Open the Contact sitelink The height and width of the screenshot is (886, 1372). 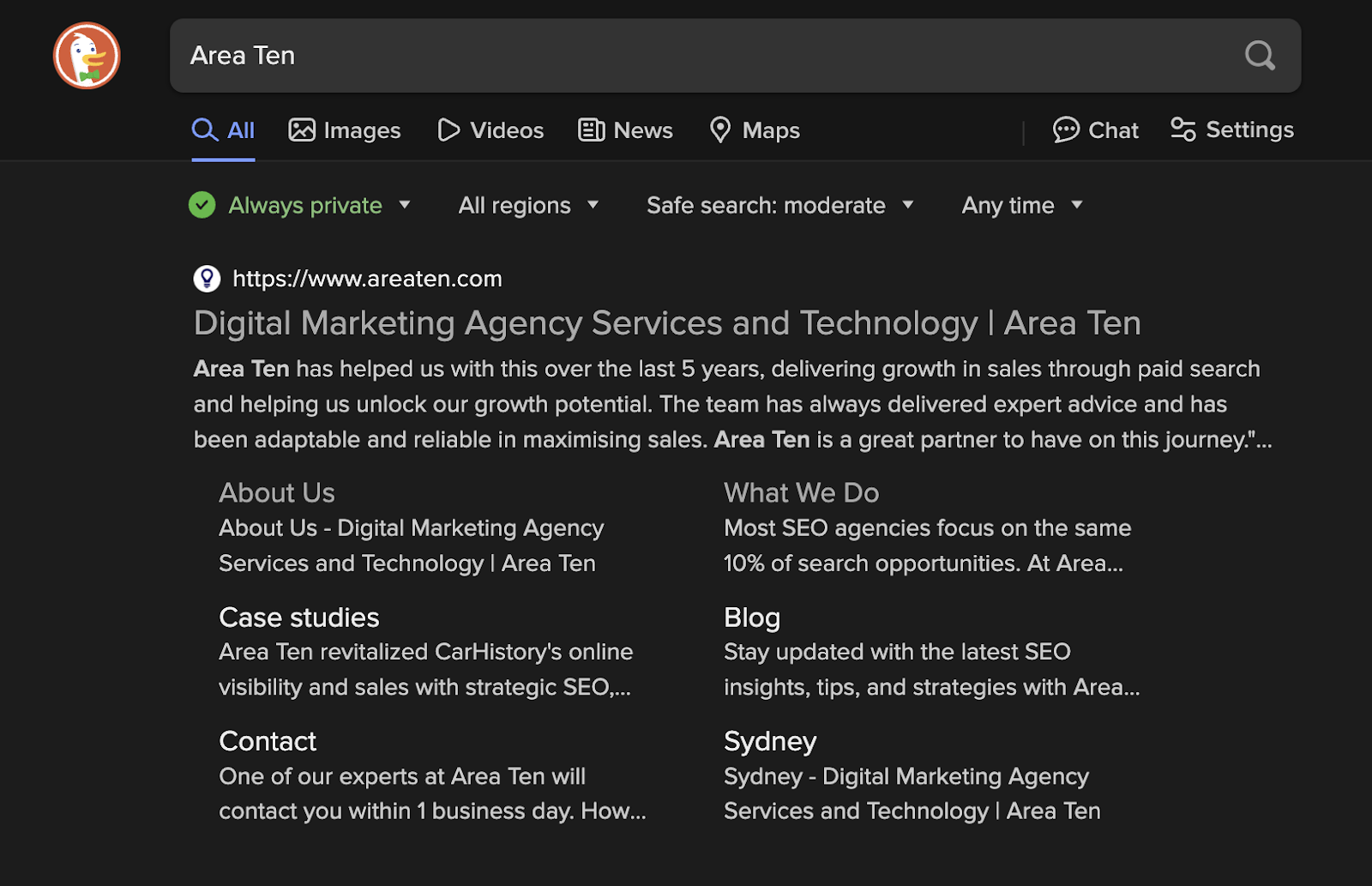coord(268,741)
